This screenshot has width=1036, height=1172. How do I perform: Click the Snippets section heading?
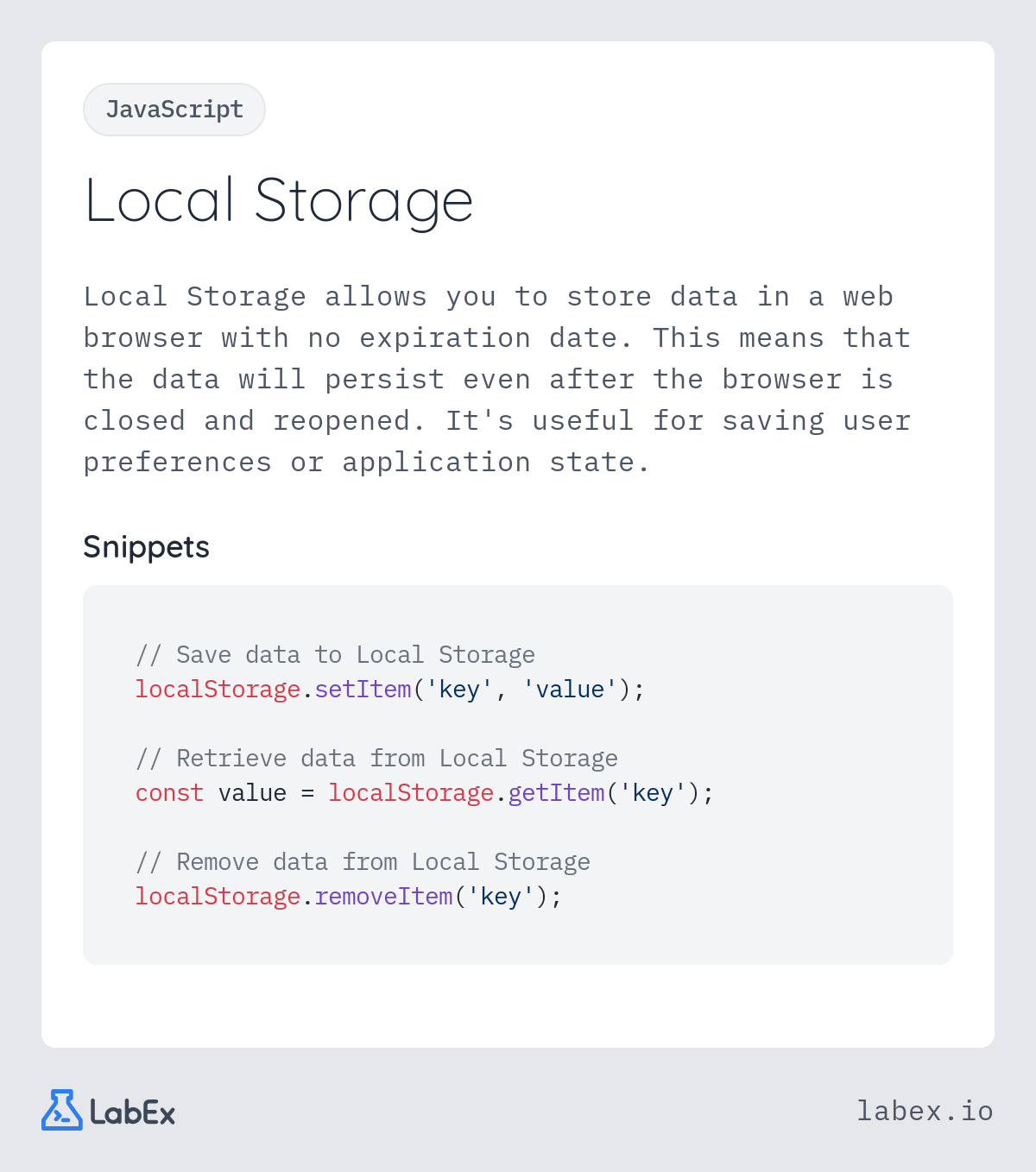(146, 547)
